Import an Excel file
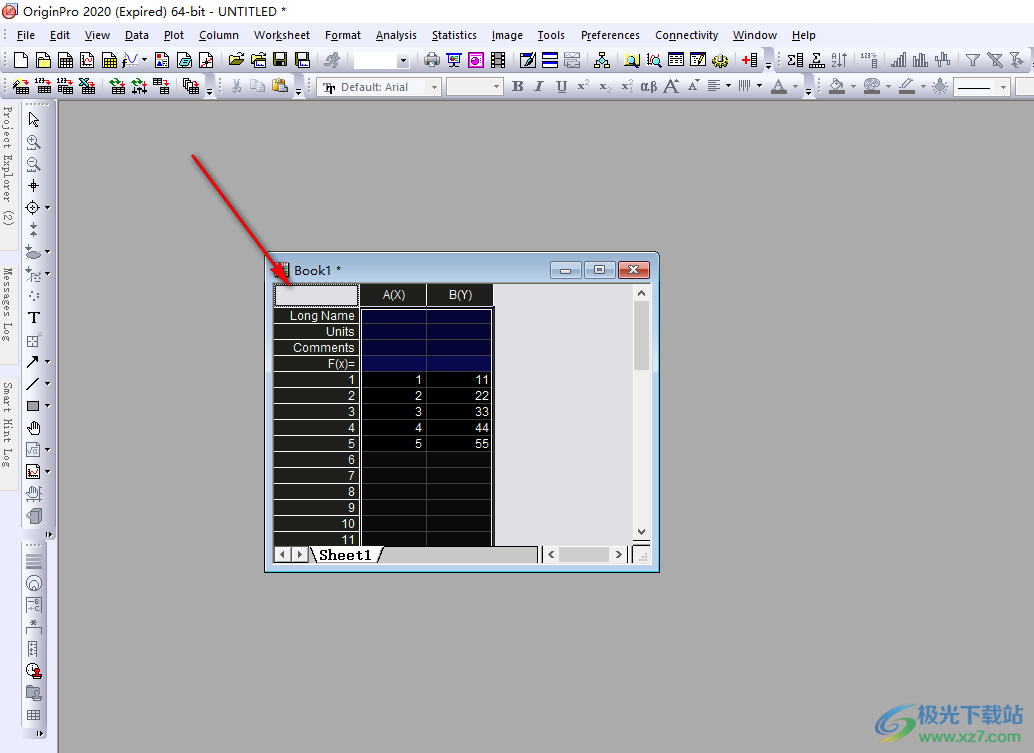The image size is (1034, 753). point(87,86)
